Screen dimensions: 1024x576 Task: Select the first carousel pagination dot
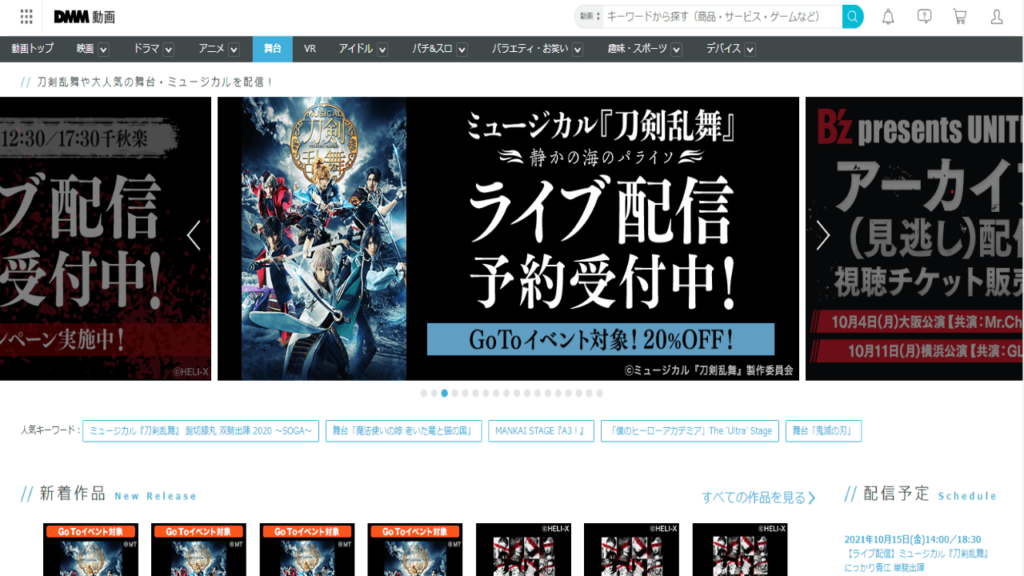click(x=424, y=393)
